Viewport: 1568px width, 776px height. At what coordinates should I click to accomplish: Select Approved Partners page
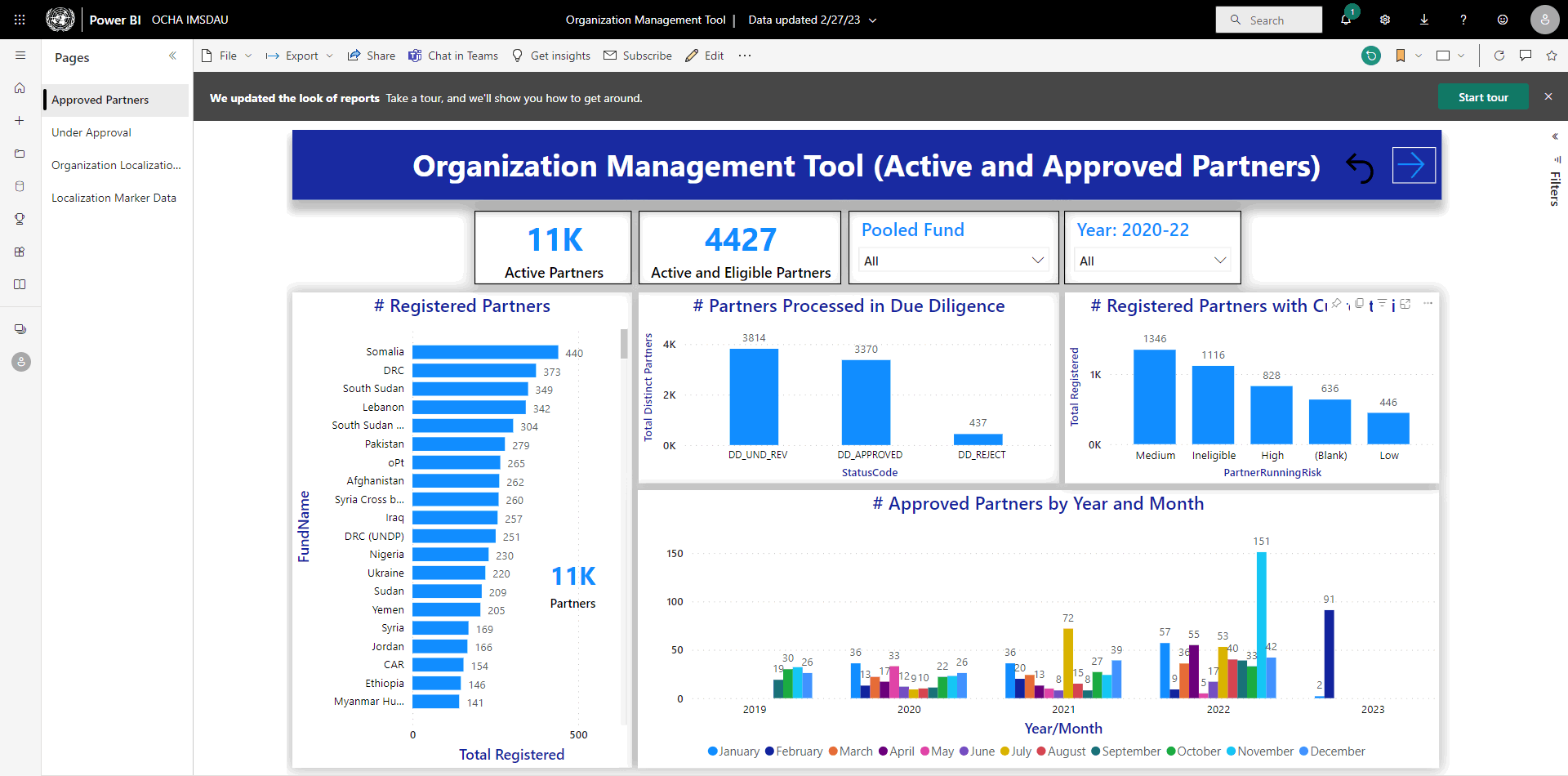click(x=116, y=100)
